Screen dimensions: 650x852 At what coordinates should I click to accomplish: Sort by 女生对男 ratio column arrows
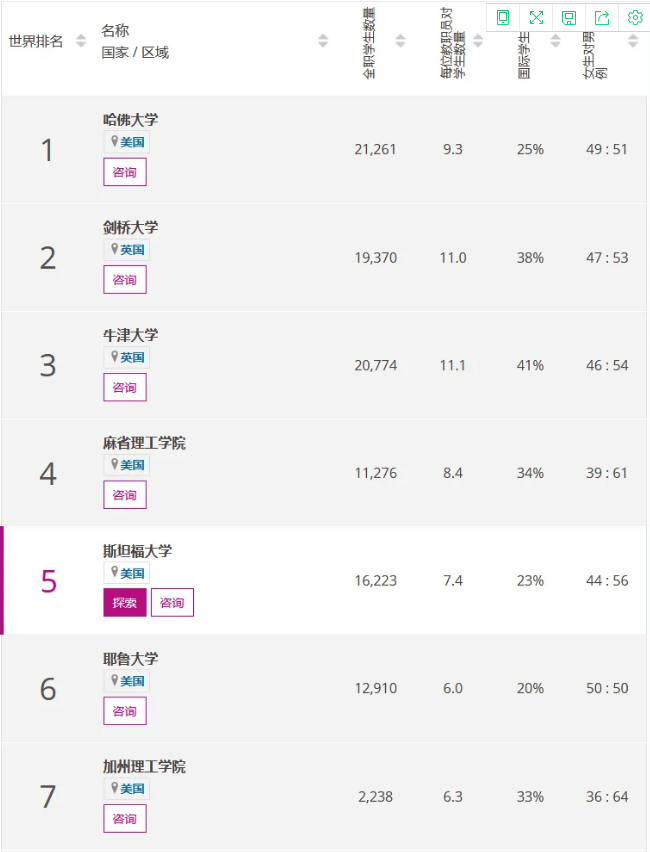(x=632, y=41)
